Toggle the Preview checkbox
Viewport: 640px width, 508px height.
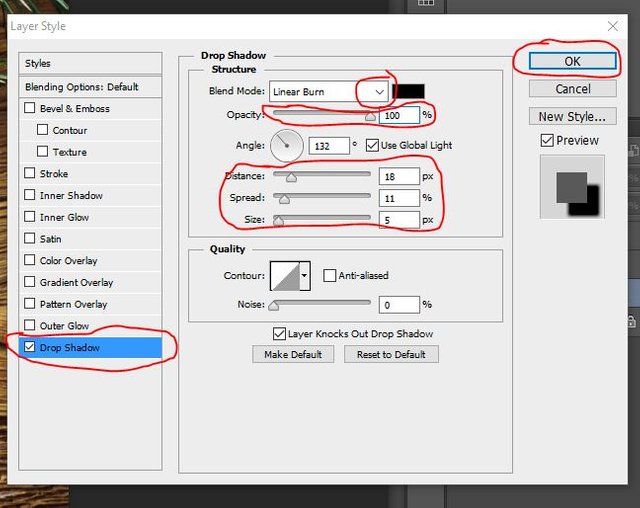coord(547,140)
